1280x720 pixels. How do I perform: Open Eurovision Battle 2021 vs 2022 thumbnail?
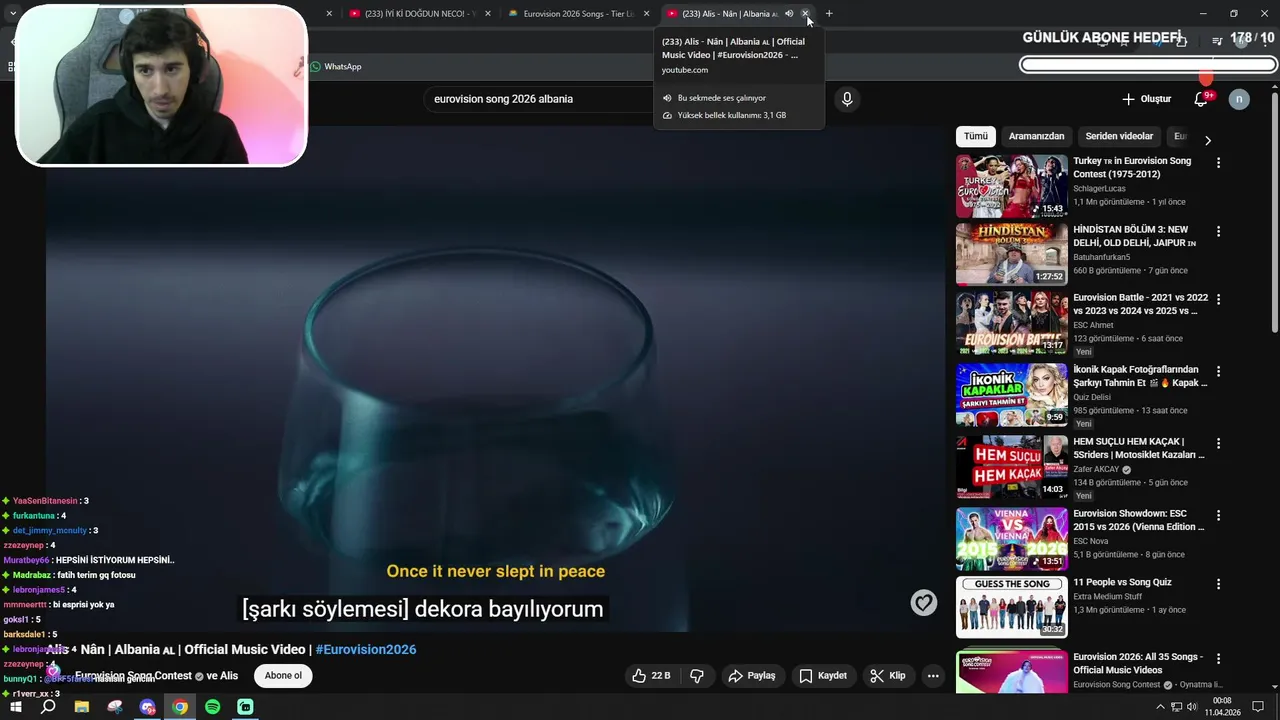pyautogui.click(x=1011, y=322)
